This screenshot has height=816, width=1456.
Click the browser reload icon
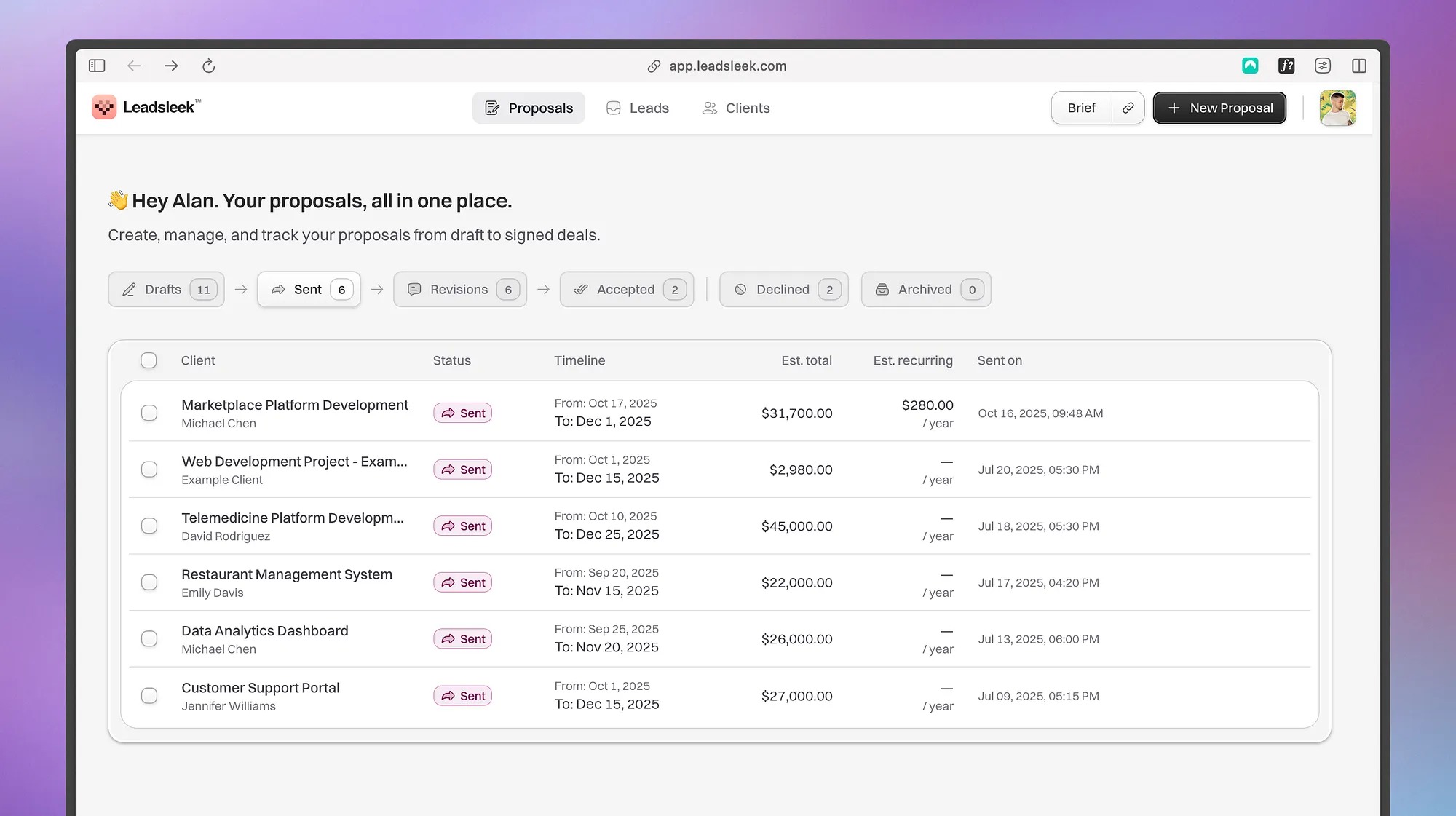(209, 66)
